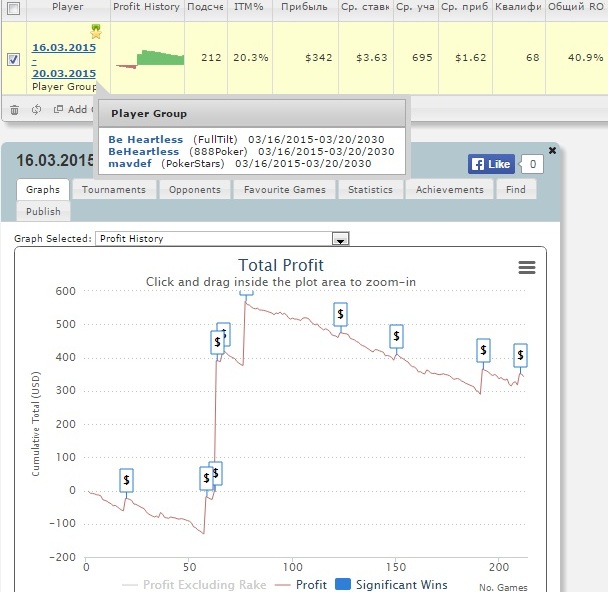Toggle the checked player row checkbox

pos(13,59)
